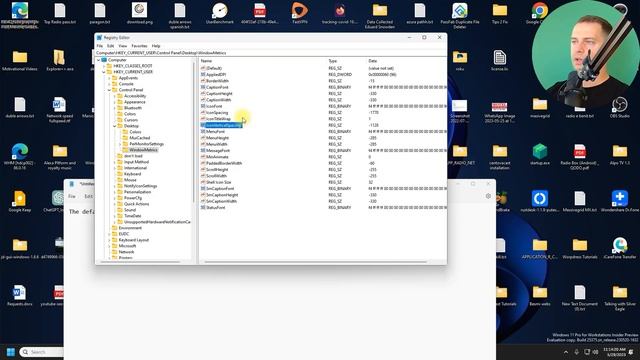Open the Wordpress Tutorials folder

[x=580, y=249]
